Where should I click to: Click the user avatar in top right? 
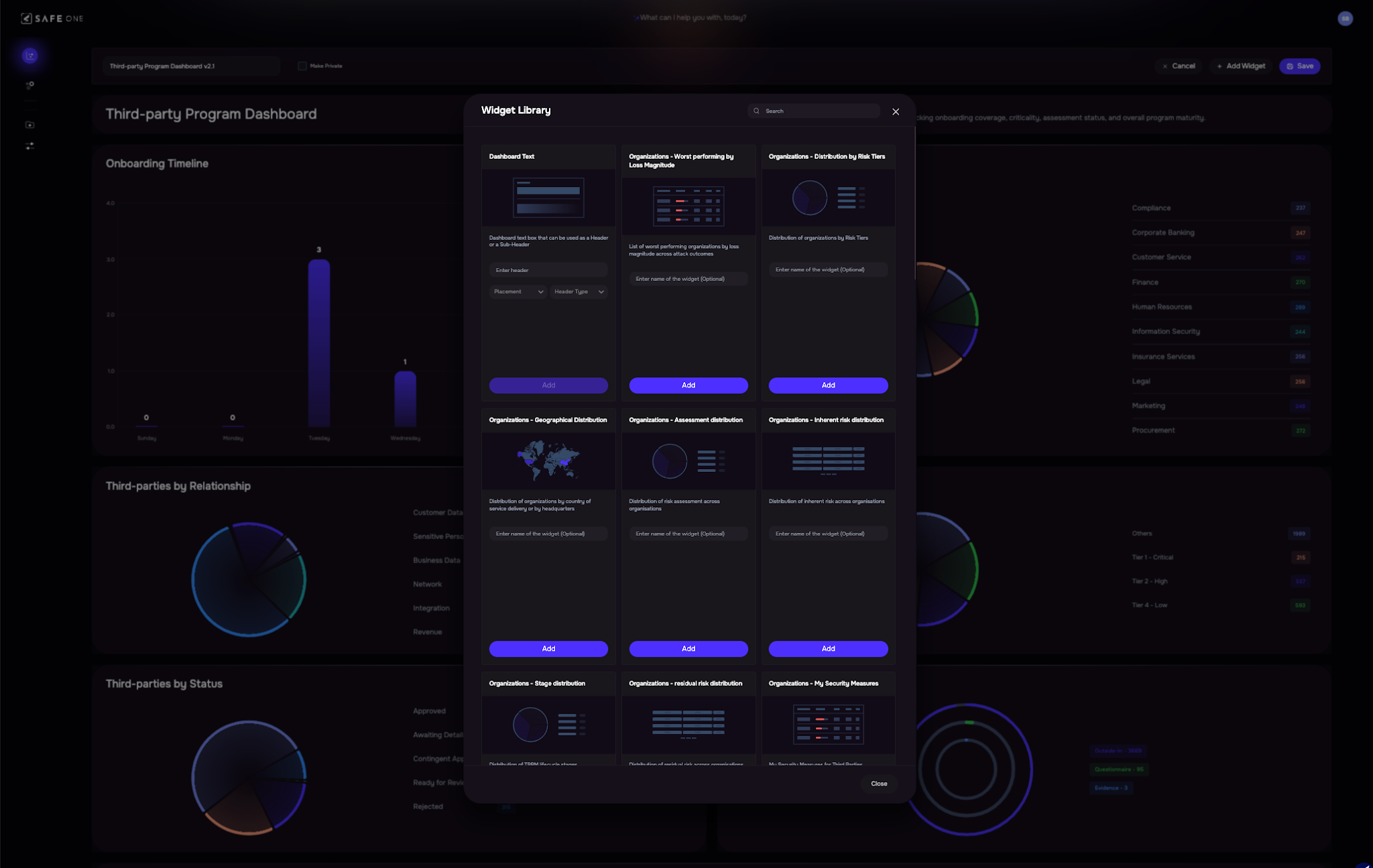1345,19
